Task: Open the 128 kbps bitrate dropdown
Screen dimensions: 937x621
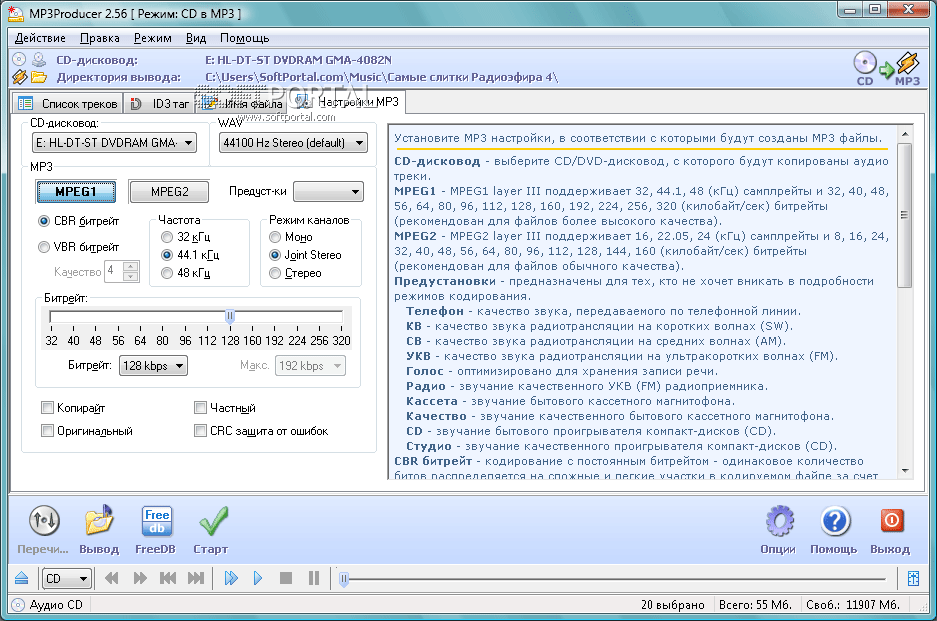Action: (x=154, y=366)
